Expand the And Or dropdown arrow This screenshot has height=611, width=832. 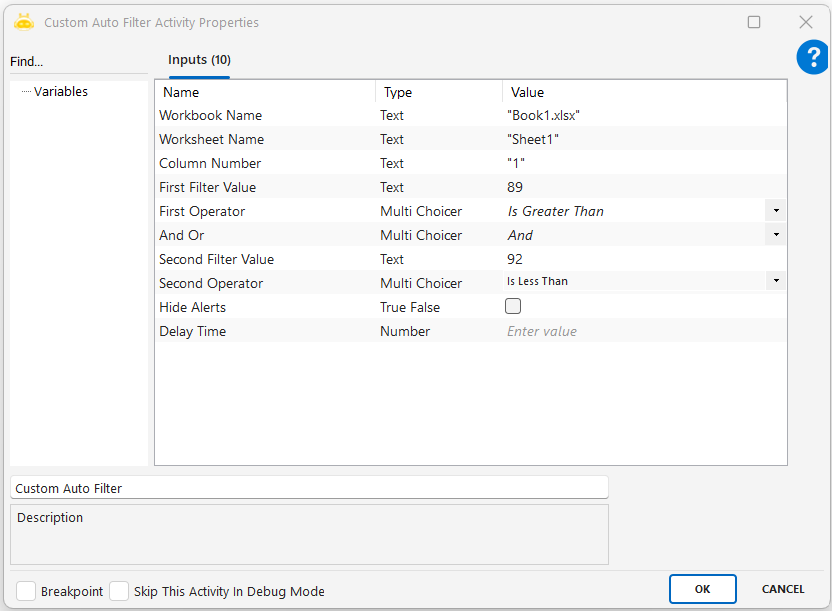(776, 235)
